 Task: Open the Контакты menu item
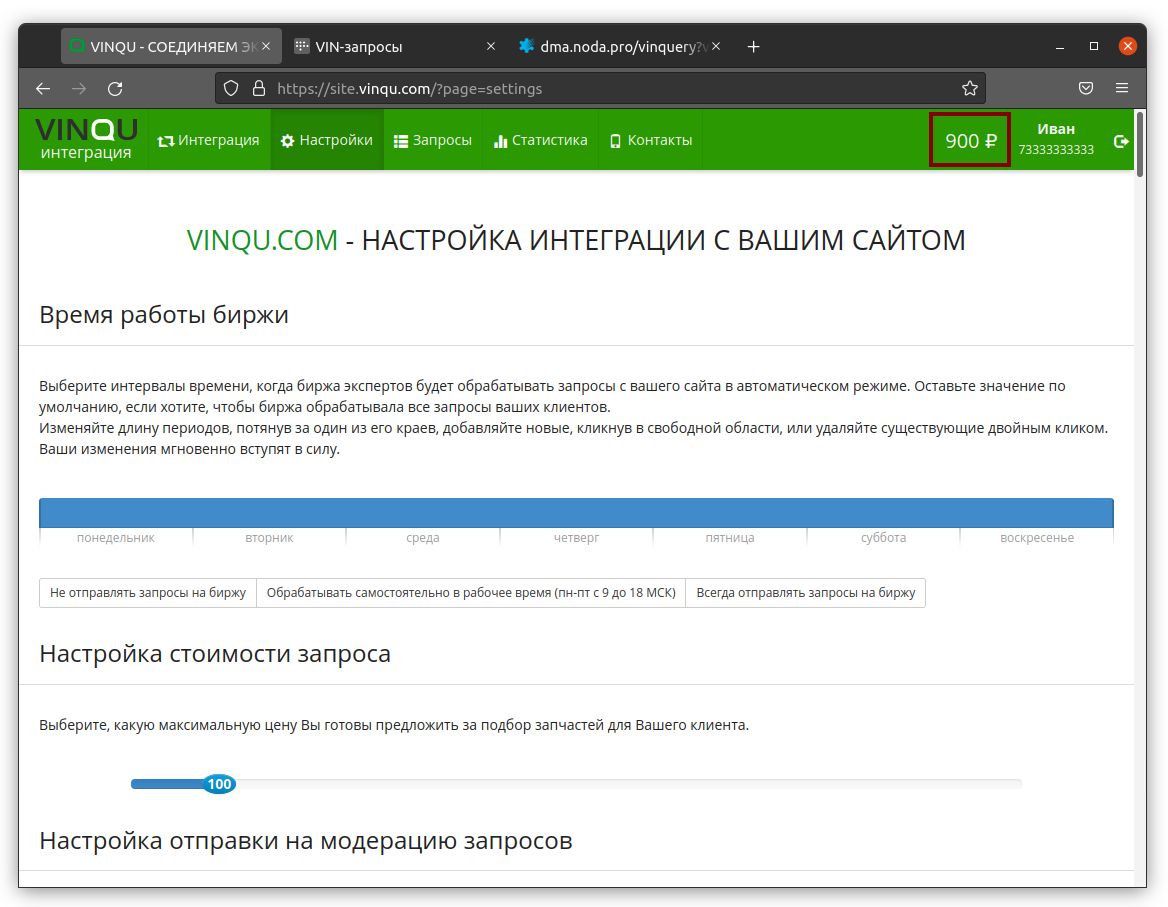point(651,140)
